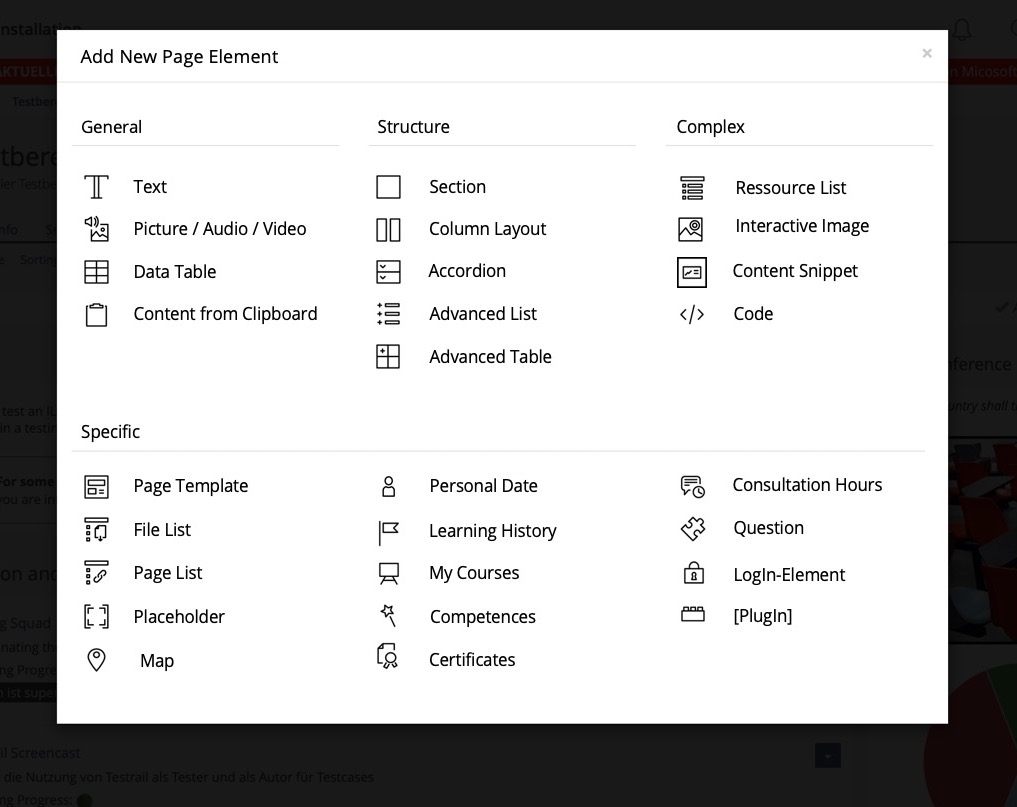Click the Text element icon

[96, 187]
